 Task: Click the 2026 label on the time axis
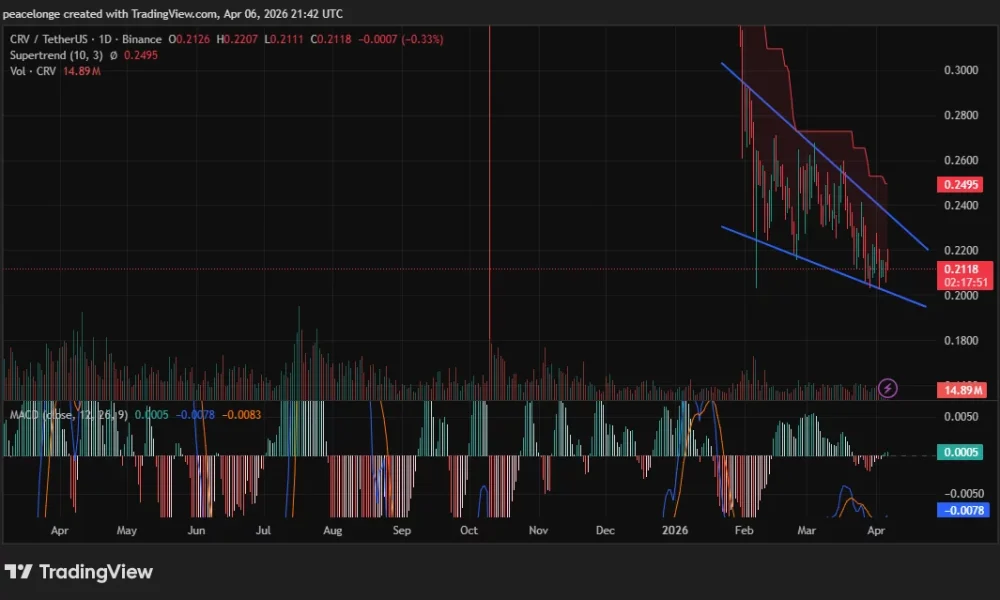pyautogui.click(x=675, y=531)
